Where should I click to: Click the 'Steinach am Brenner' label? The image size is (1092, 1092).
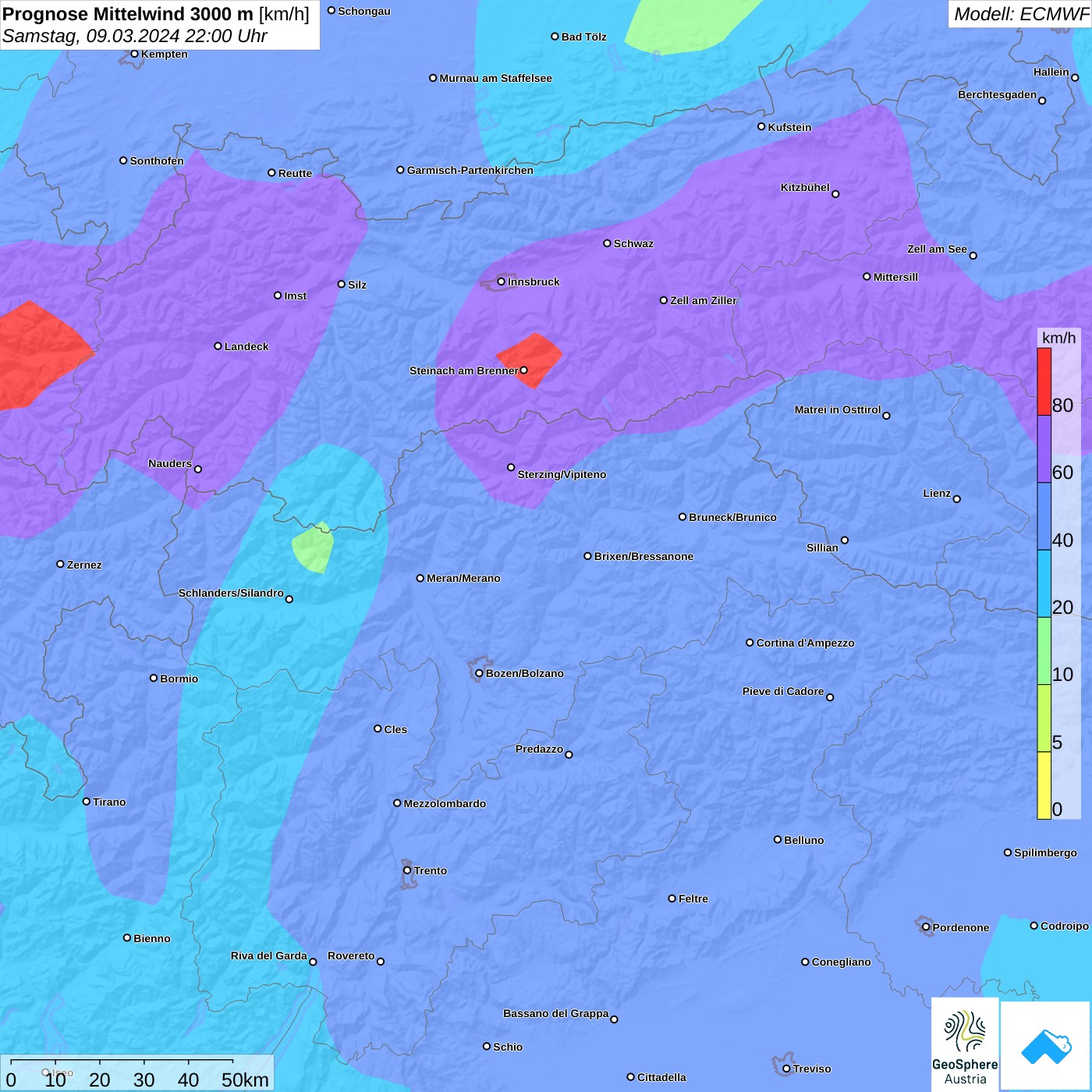point(464,370)
